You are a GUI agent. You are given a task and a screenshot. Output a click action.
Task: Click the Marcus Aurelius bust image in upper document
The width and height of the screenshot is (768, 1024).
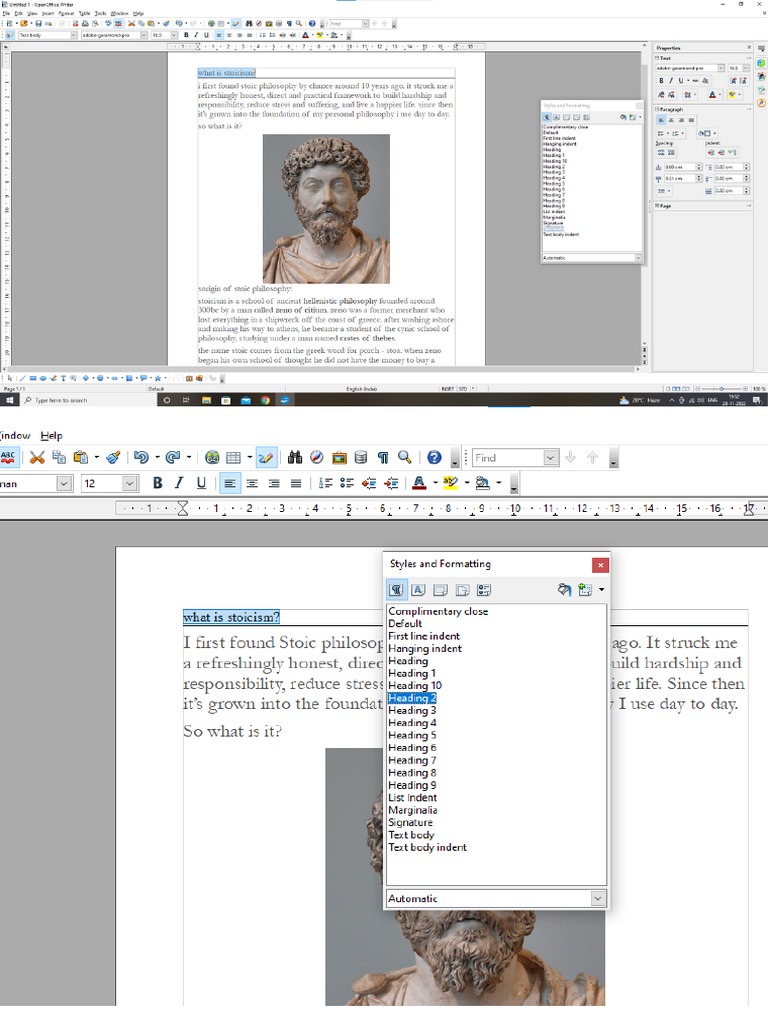[x=327, y=209]
